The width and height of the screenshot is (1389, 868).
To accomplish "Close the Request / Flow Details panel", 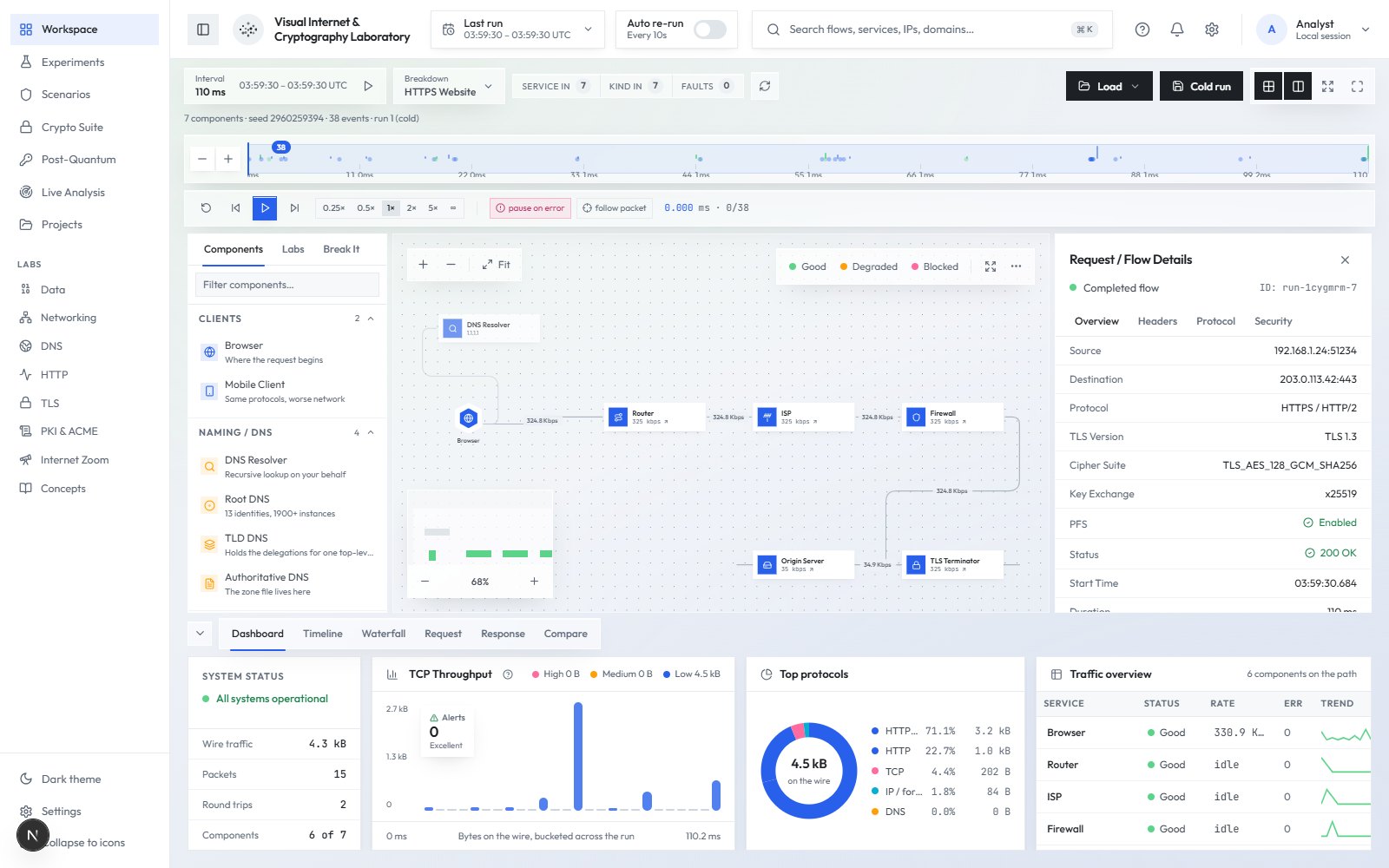I will (x=1345, y=260).
